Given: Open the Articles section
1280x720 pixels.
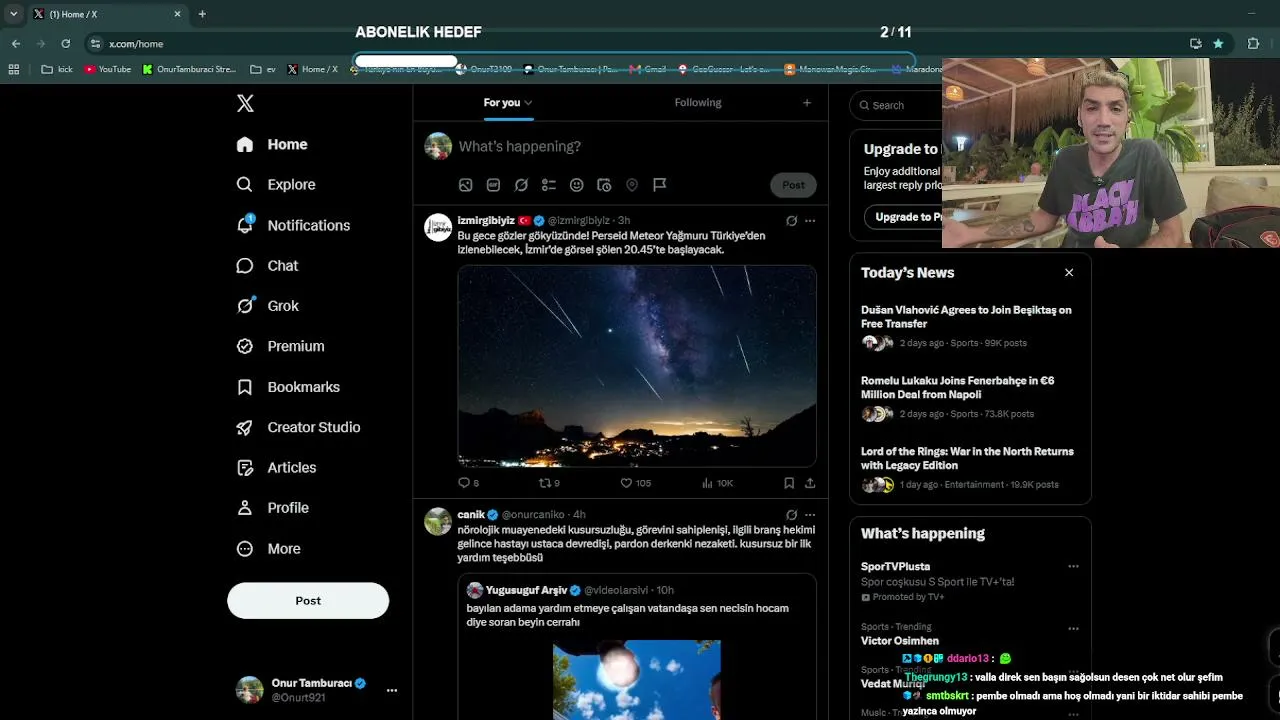Looking at the screenshot, I should [x=276, y=468].
